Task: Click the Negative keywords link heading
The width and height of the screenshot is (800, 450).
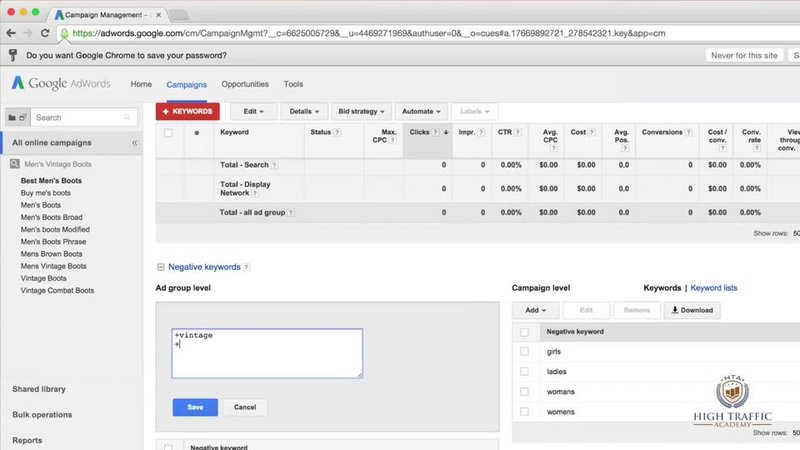Action: (x=204, y=267)
